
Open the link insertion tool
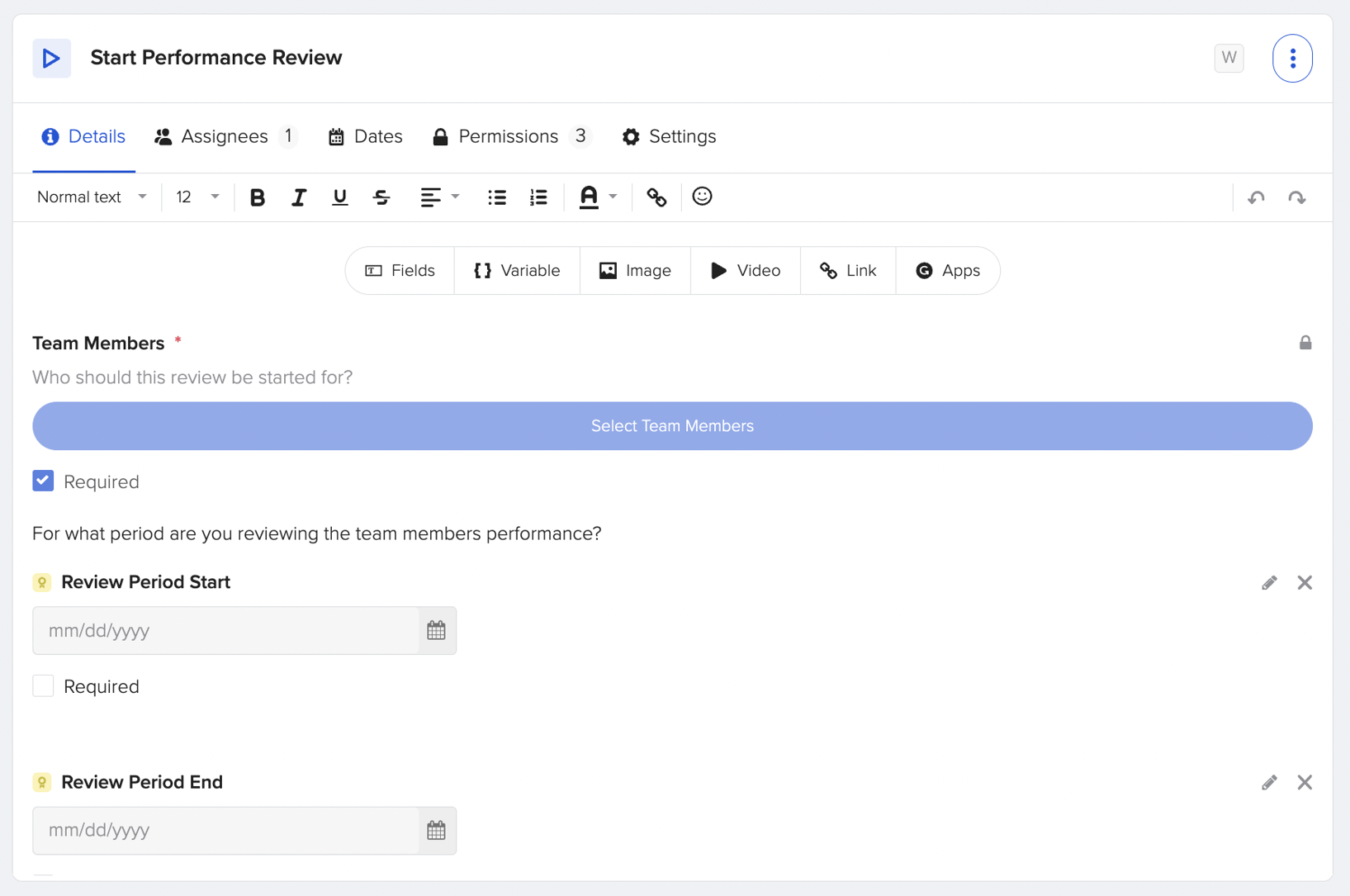[x=656, y=197]
